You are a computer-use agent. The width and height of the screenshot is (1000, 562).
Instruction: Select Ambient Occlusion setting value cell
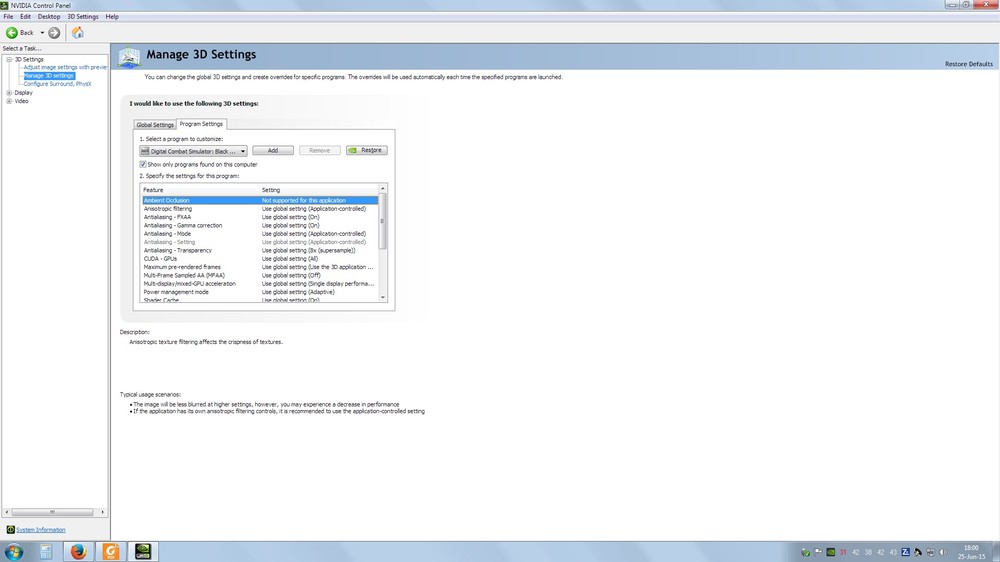tap(319, 200)
